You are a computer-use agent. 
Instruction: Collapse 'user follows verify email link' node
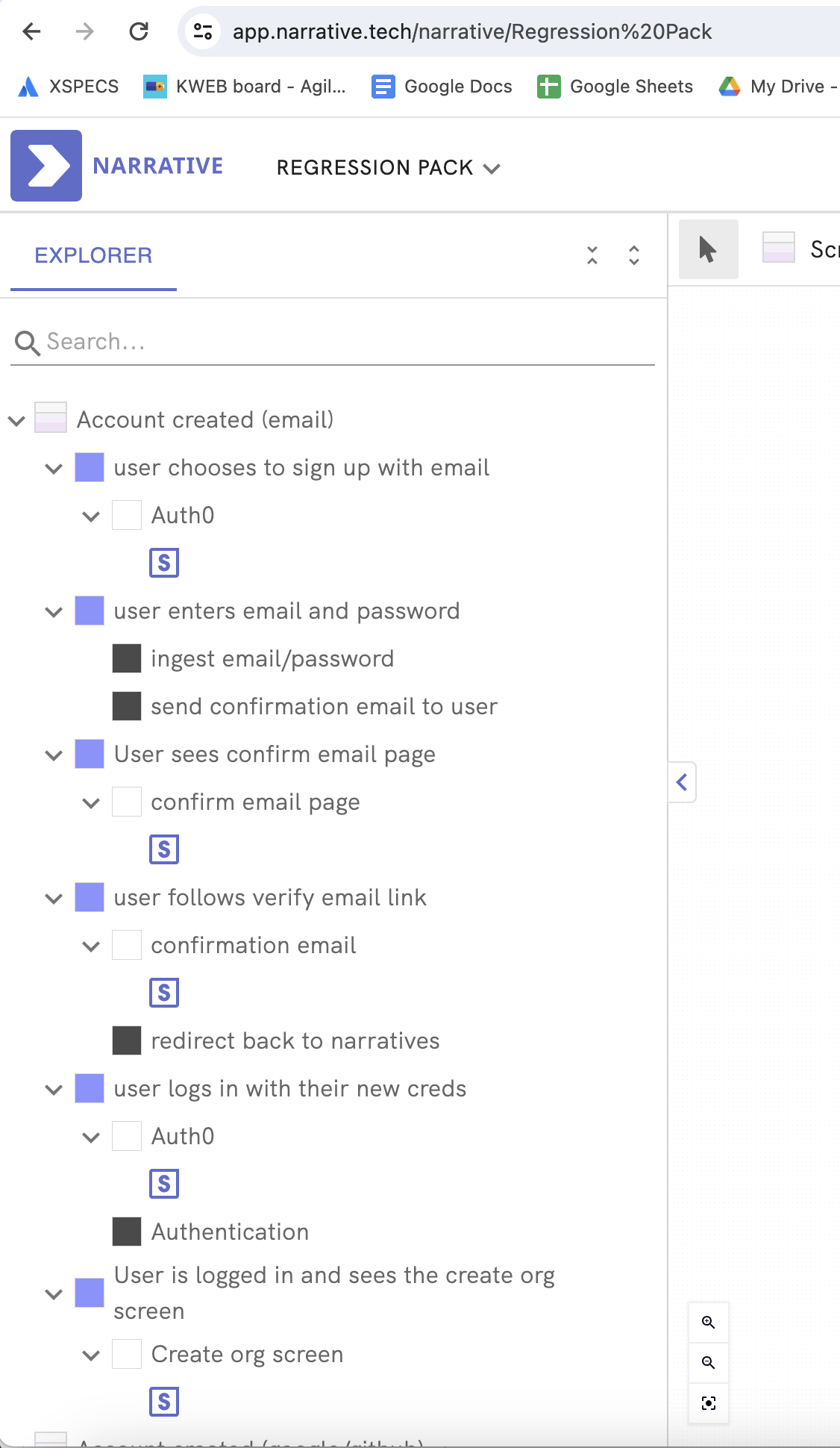click(54, 899)
